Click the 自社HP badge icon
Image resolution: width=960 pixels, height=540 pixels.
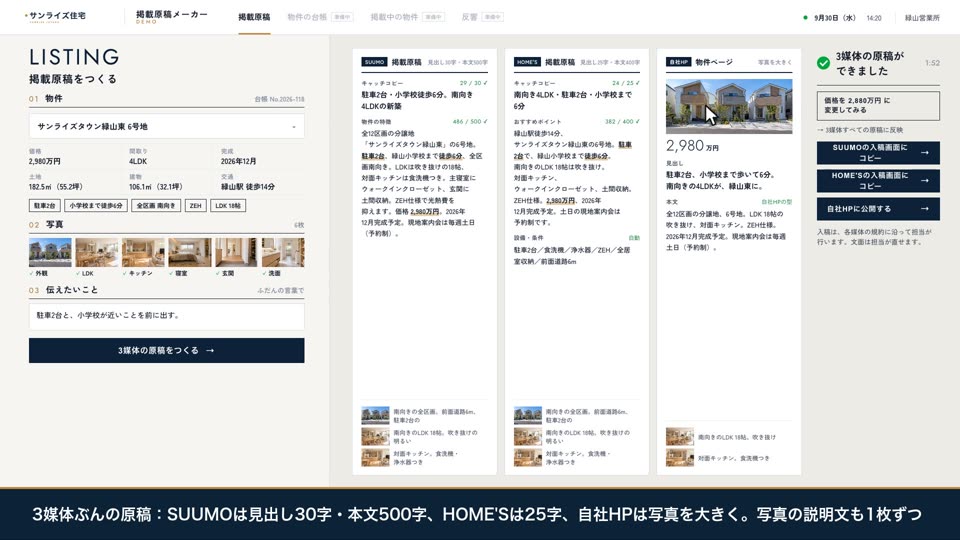(x=678, y=62)
